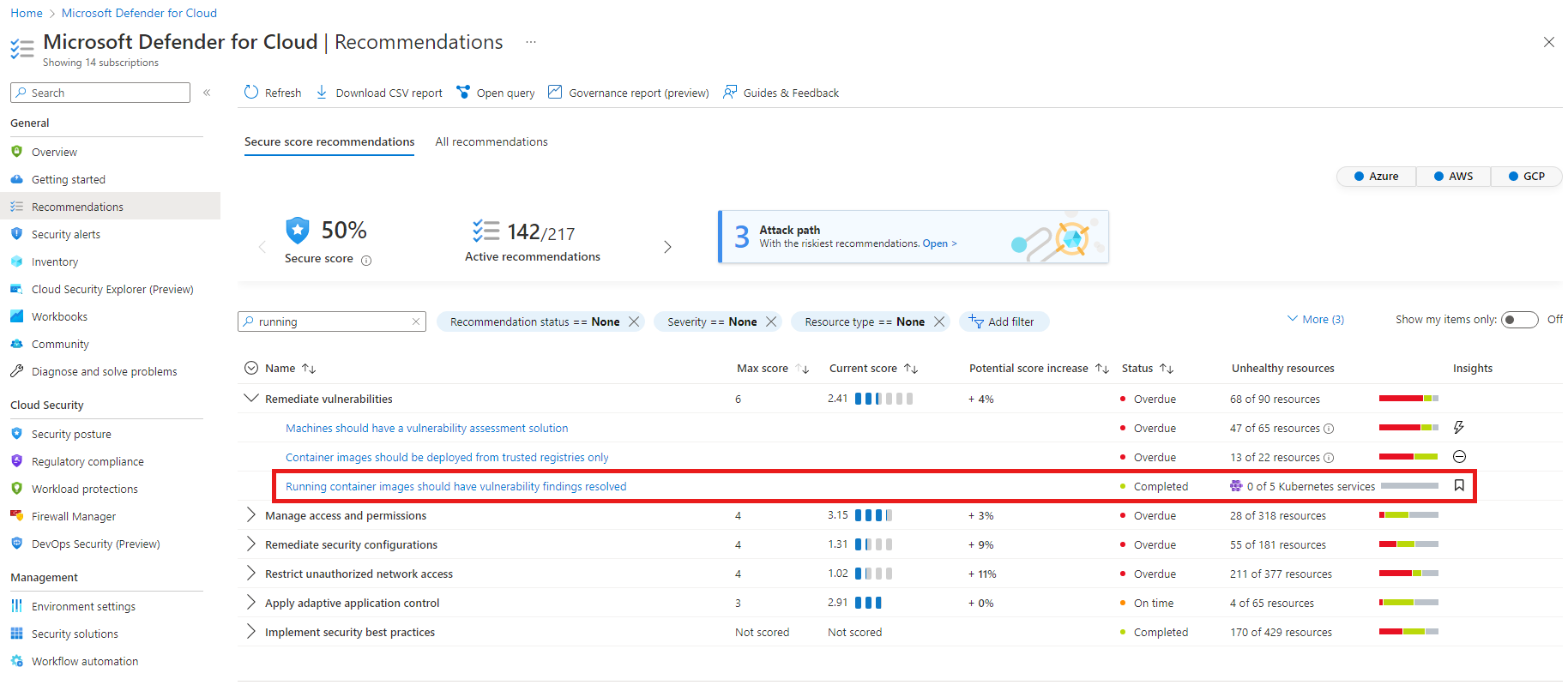Collapse the left navigation pane chevron

[207, 93]
